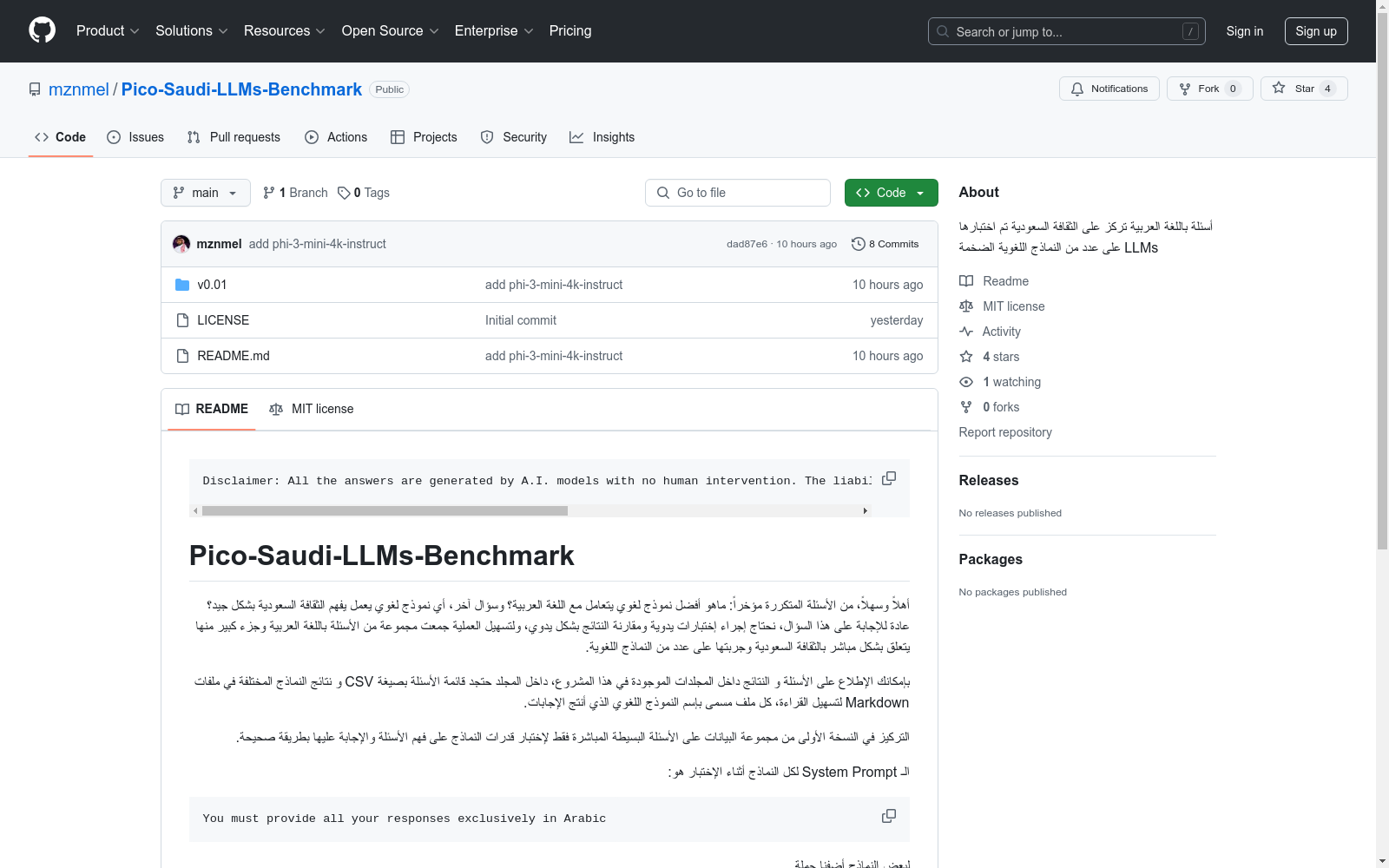Copy the Disclaimer code block
Image resolution: width=1389 pixels, height=868 pixels.
889,478
